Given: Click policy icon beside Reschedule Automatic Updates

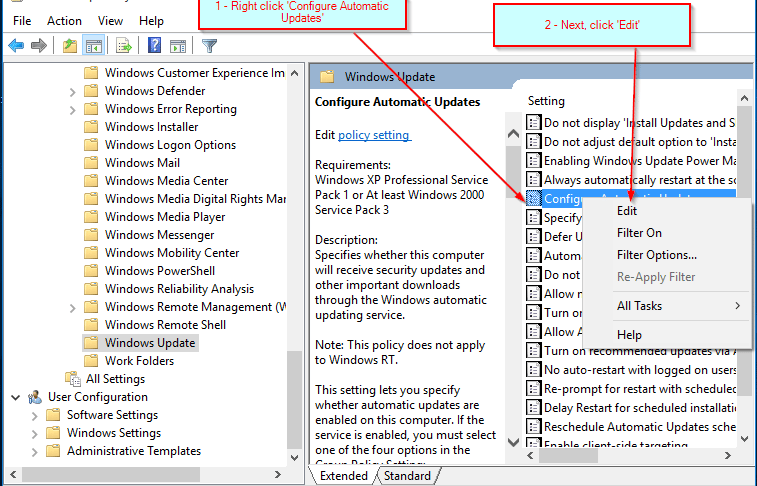Looking at the screenshot, I should pyautogui.click(x=533, y=427).
